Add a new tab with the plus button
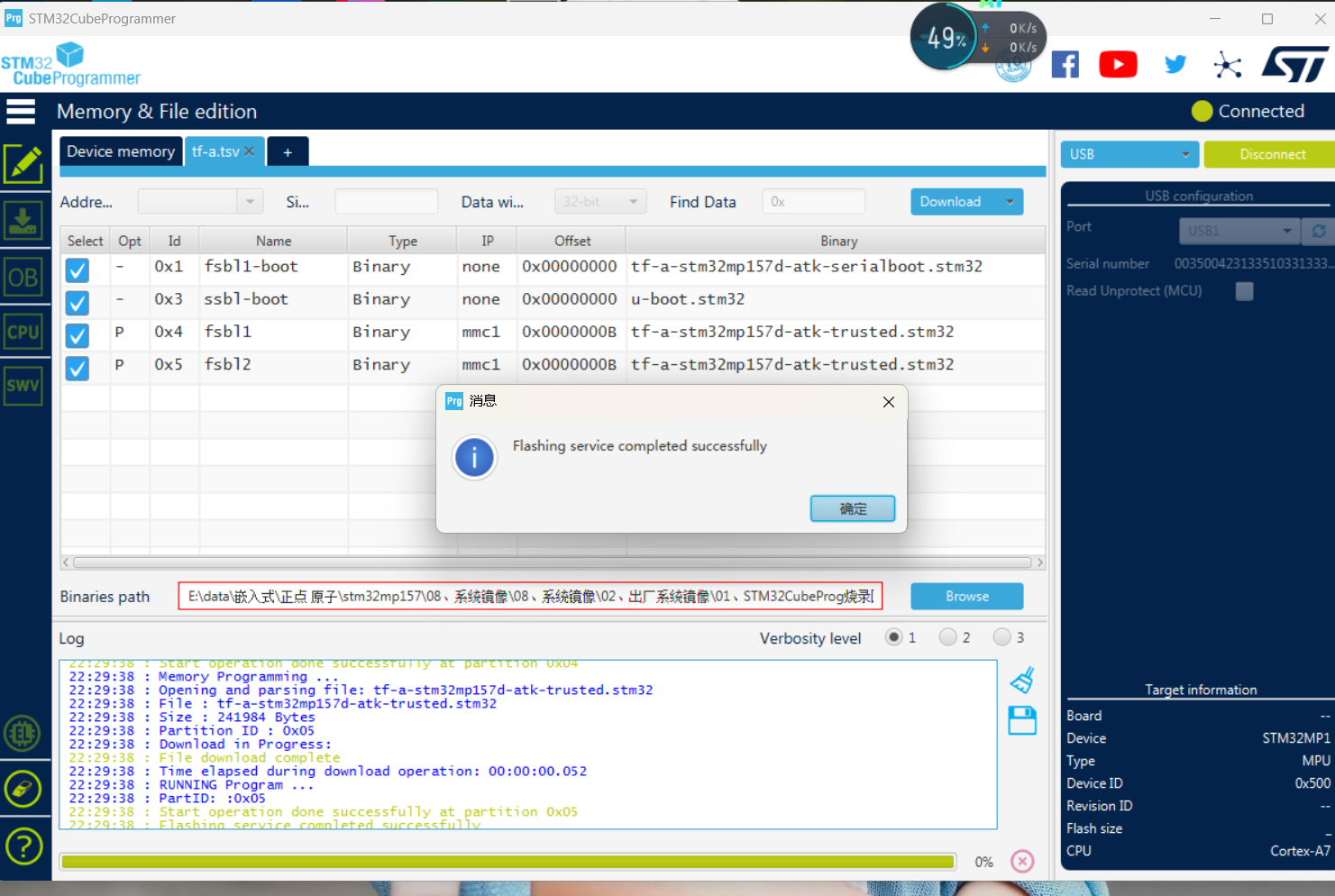 coord(288,152)
